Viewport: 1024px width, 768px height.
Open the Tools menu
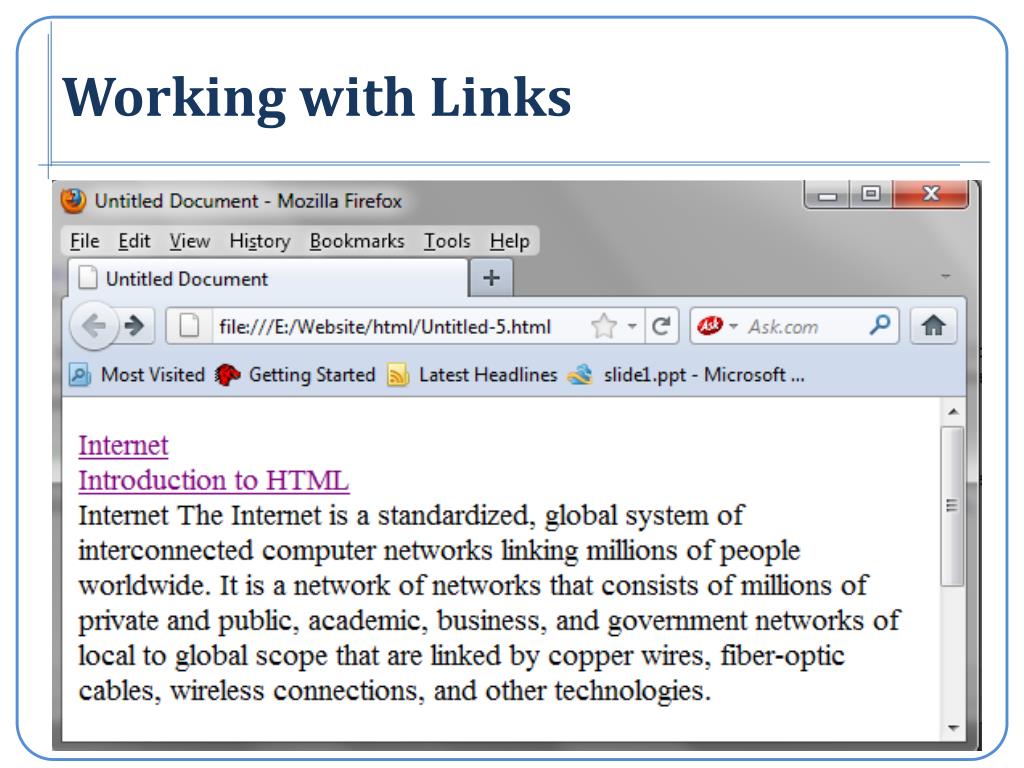[447, 241]
